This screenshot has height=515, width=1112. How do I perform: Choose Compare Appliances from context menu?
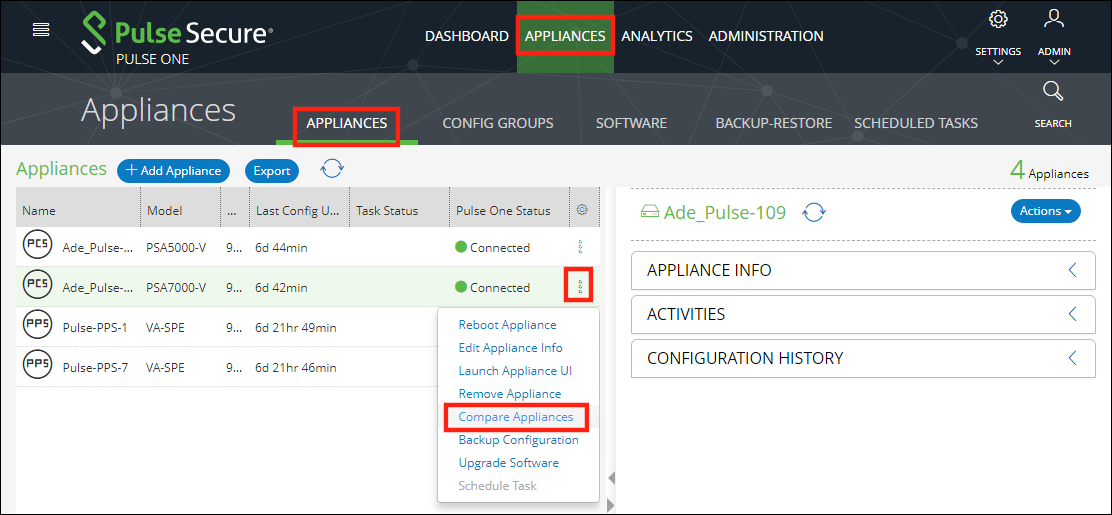pos(516,417)
